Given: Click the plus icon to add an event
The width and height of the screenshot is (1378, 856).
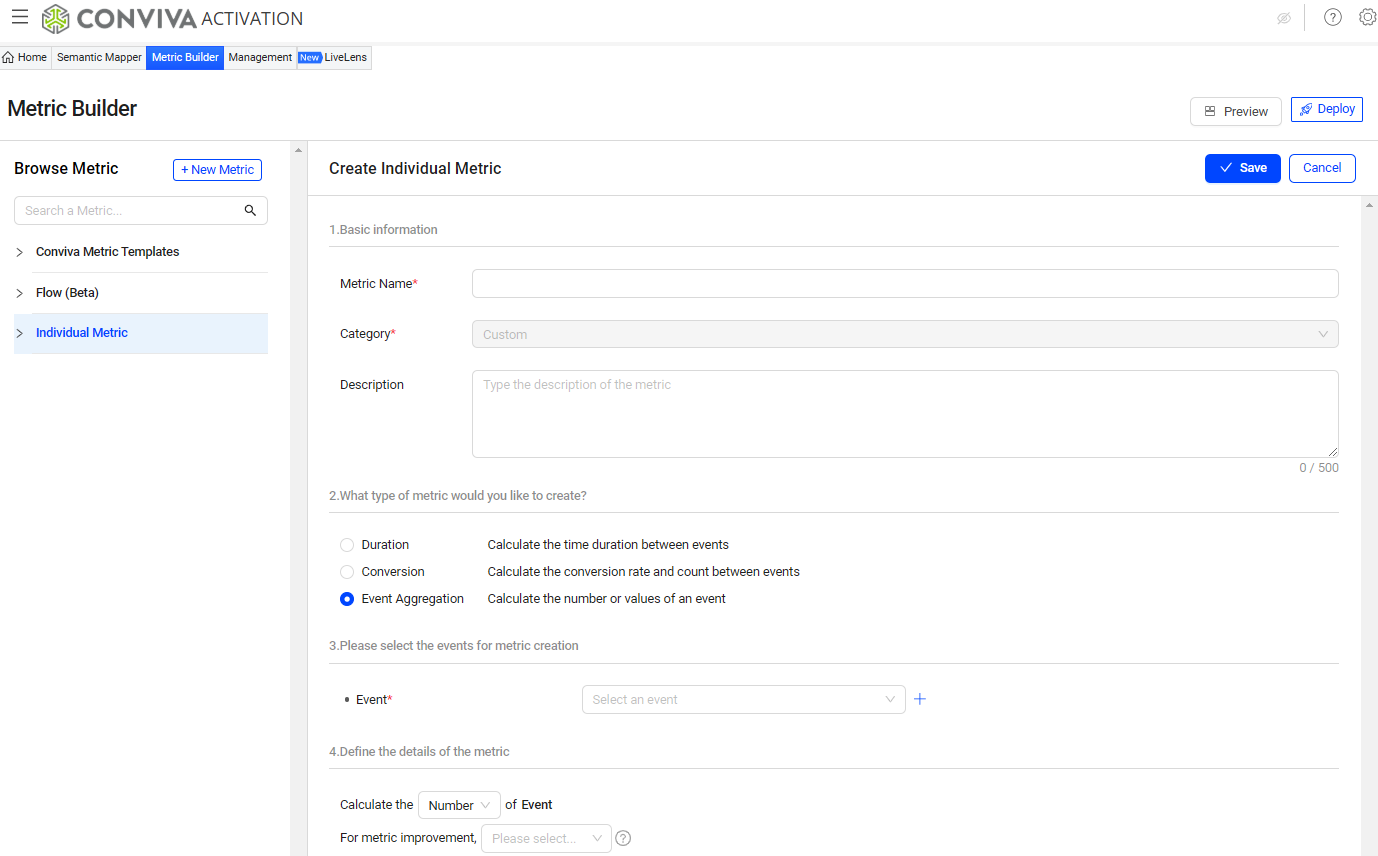Looking at the screenshot, I should pos(920,699).
